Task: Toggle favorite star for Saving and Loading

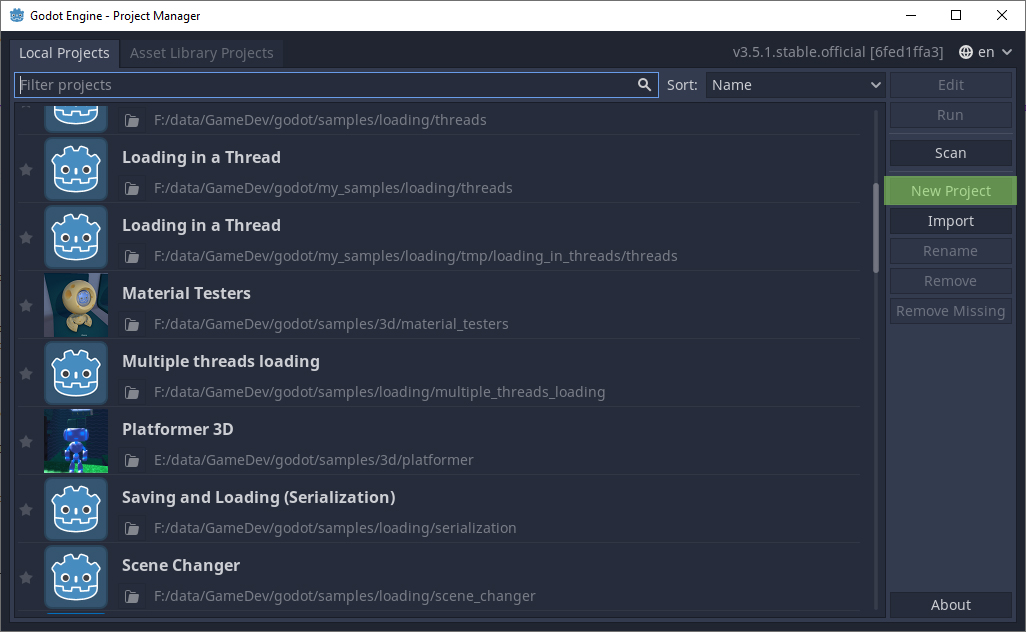Action: tap(26, 510)
